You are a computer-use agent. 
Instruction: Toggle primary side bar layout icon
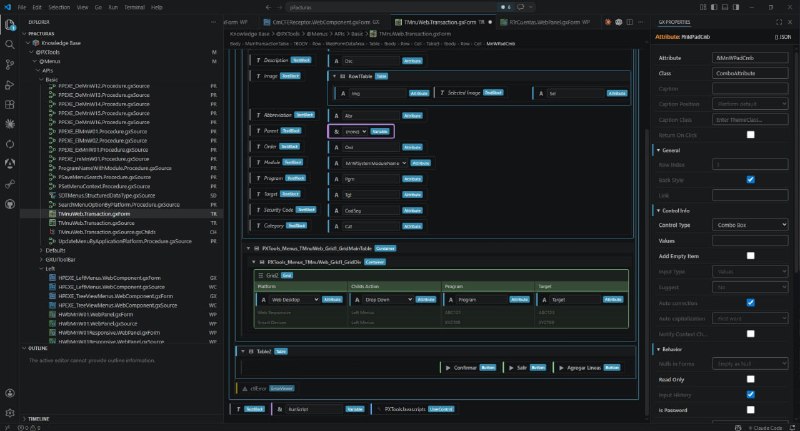714,7
